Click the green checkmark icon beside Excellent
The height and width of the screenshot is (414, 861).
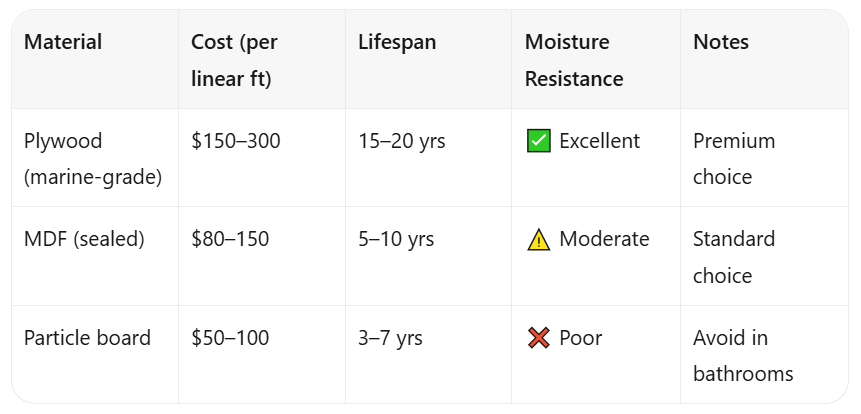click(539, 141)
